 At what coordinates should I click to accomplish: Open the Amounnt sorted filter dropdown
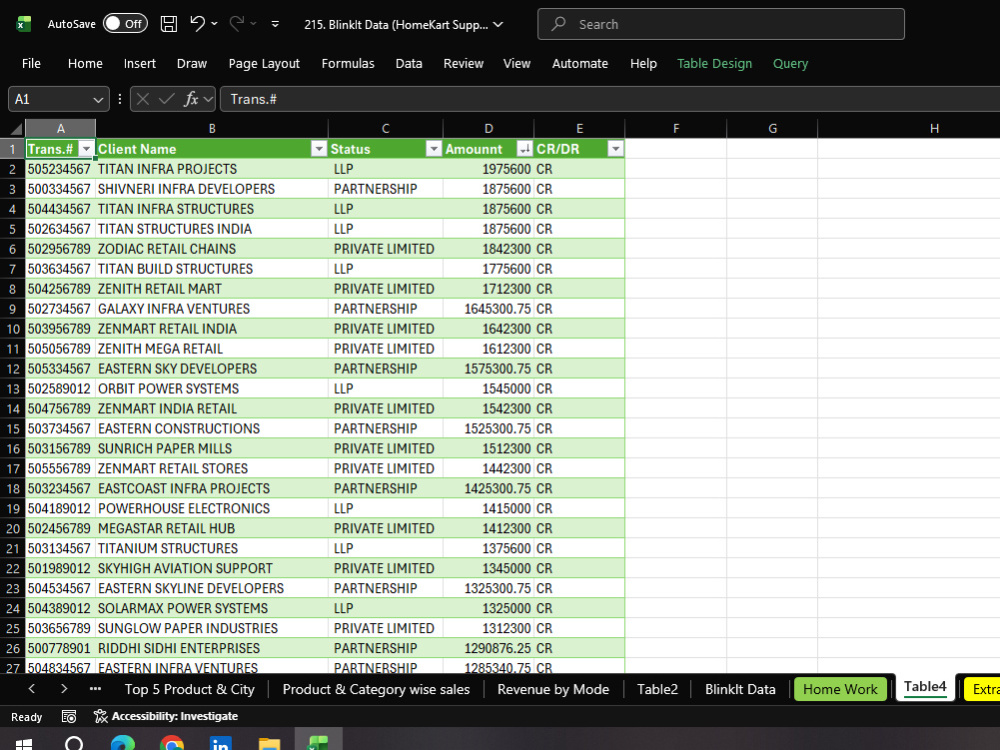(525, 149)
